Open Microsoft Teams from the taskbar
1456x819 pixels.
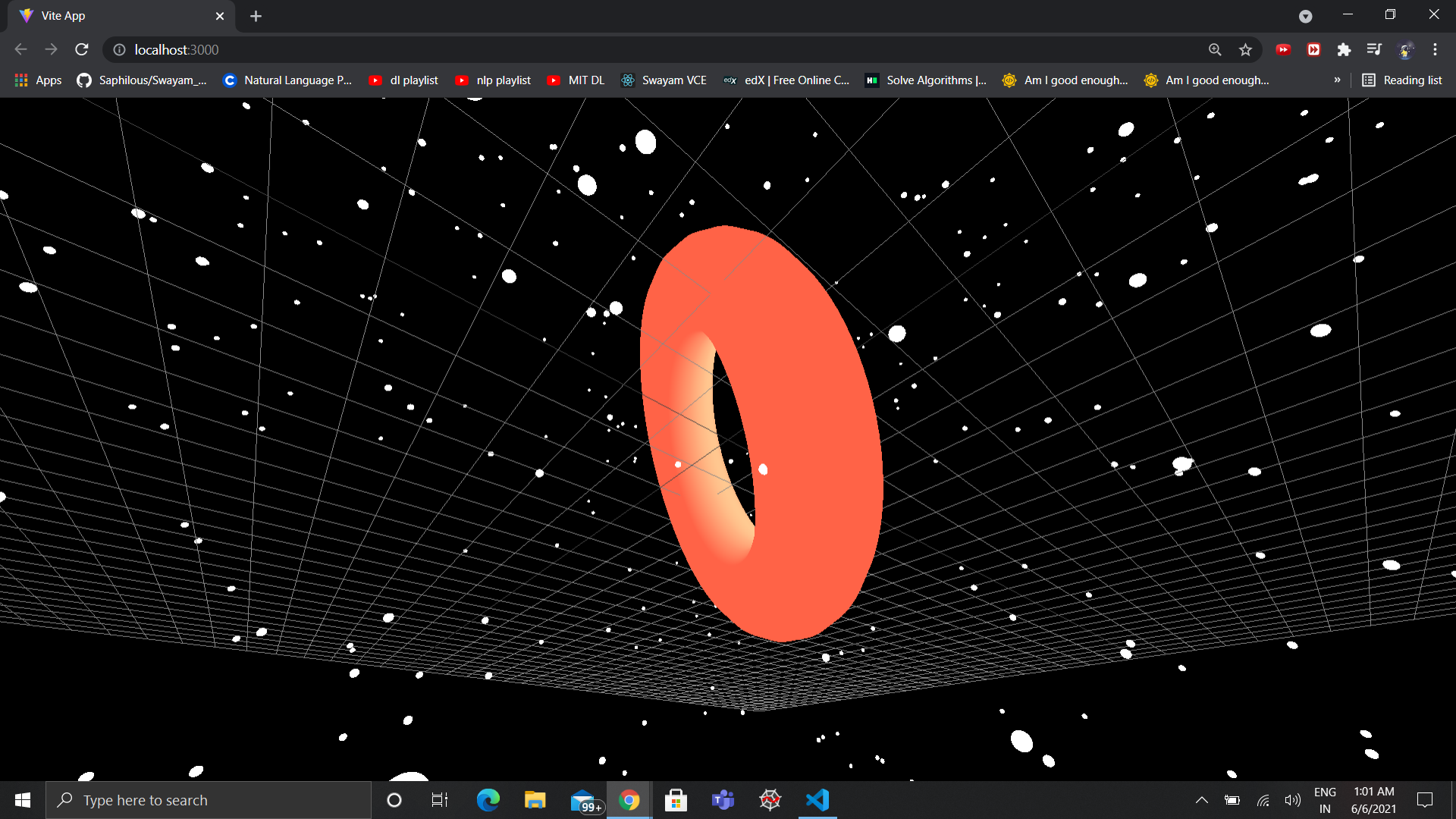point(723,799)
